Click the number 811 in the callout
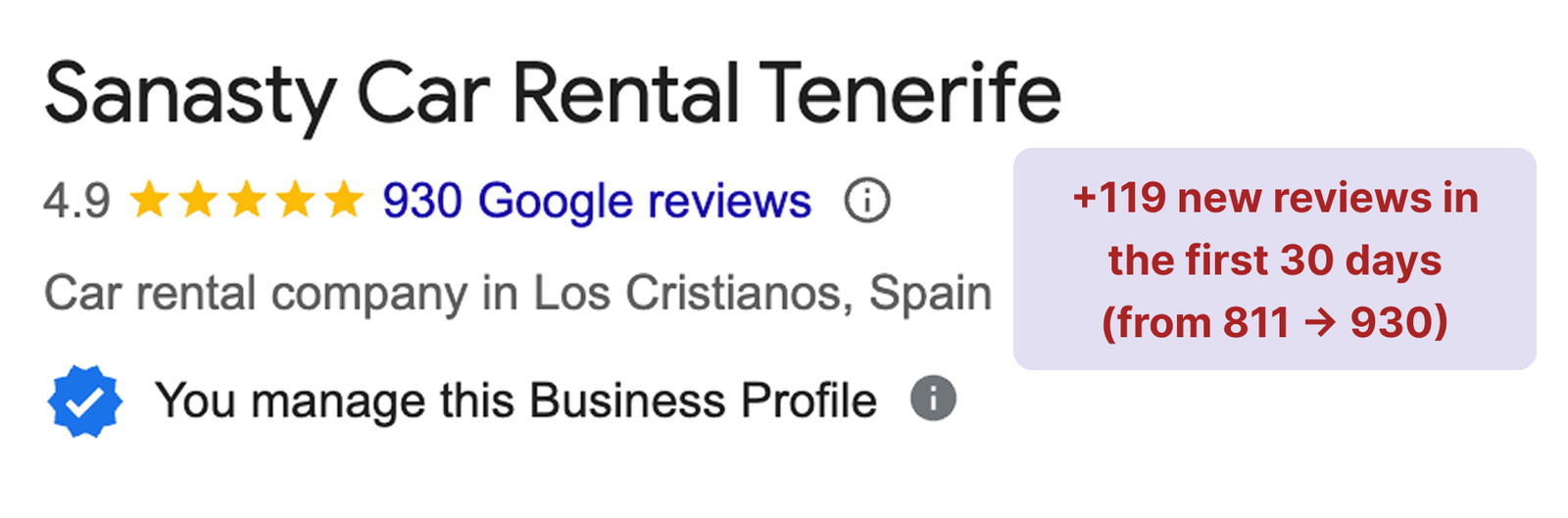1568x518 pixels. pos(1255,323)
